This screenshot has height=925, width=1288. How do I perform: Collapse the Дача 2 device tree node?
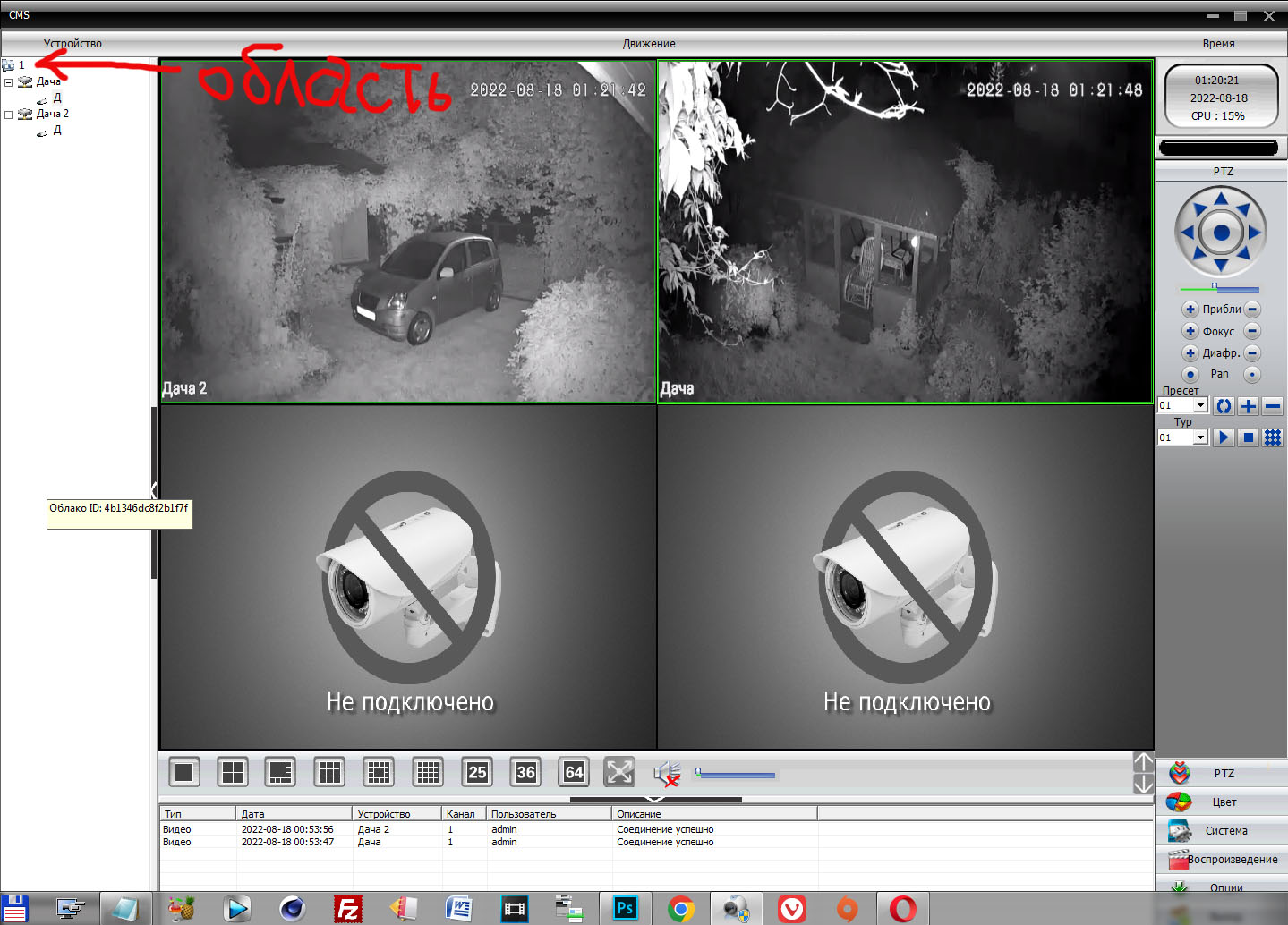[9, 115]
